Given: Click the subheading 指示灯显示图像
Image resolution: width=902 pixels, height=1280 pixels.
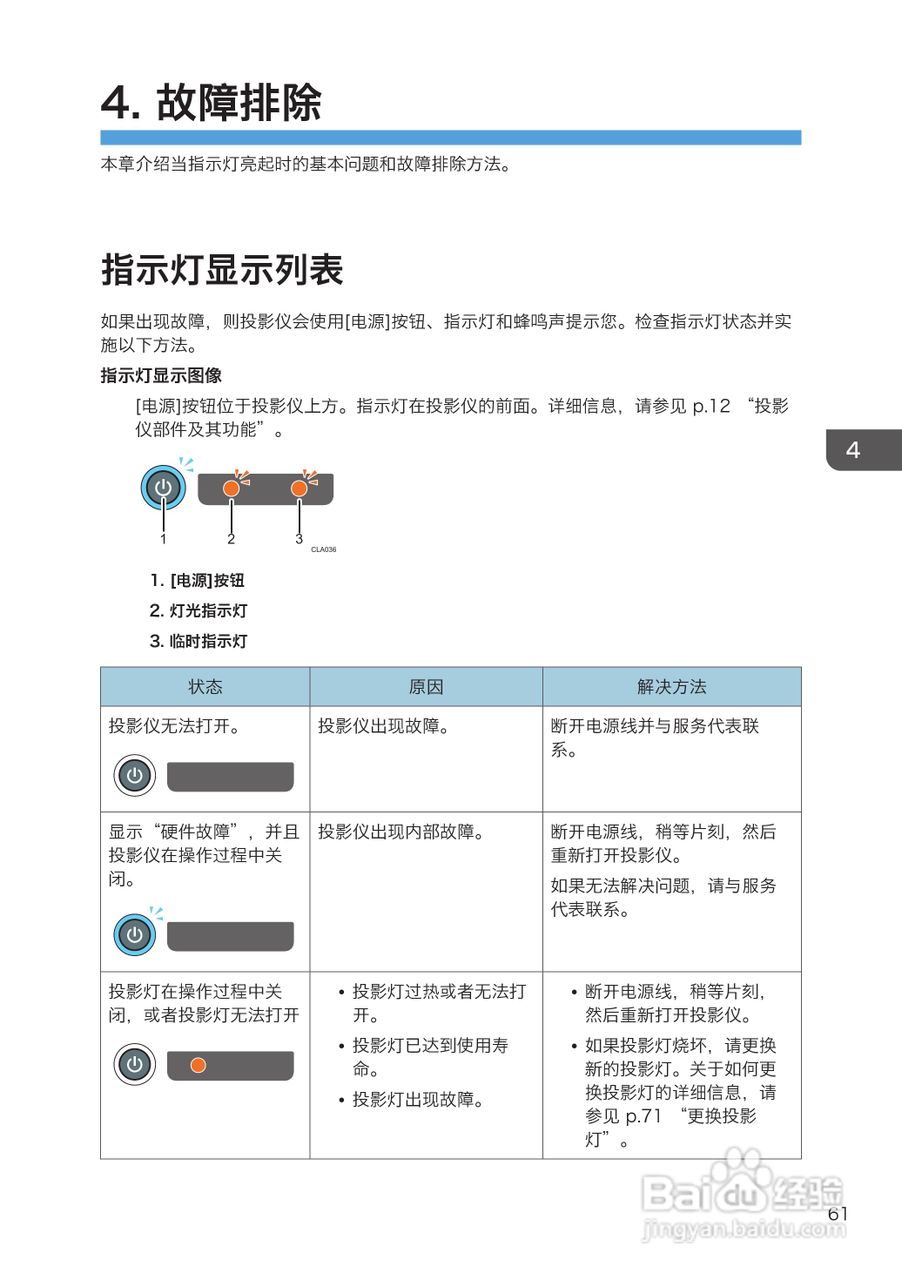Looking at the screenshot, I should coord(161,376).
